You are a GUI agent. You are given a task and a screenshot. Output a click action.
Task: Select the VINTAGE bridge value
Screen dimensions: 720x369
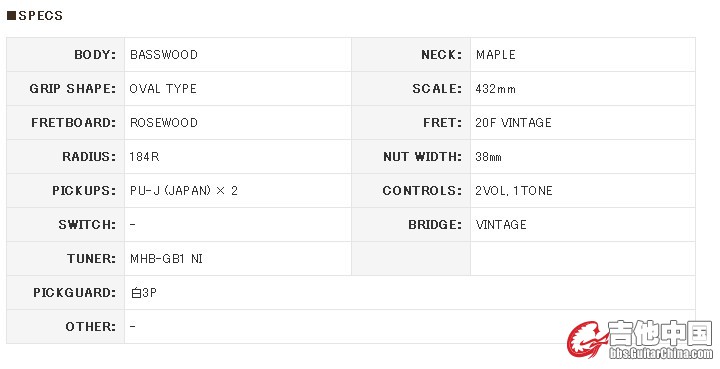501,224
